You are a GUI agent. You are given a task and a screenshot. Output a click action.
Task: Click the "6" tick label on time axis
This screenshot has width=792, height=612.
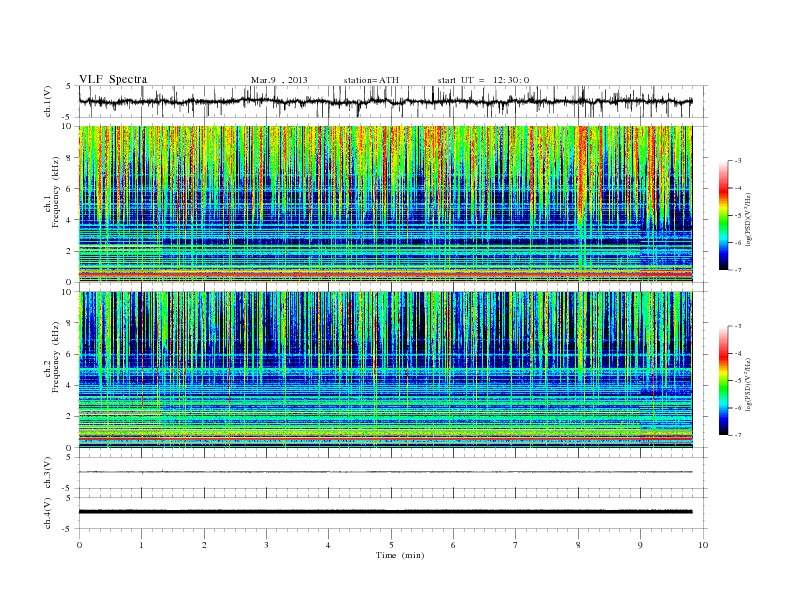click(453, 545)
